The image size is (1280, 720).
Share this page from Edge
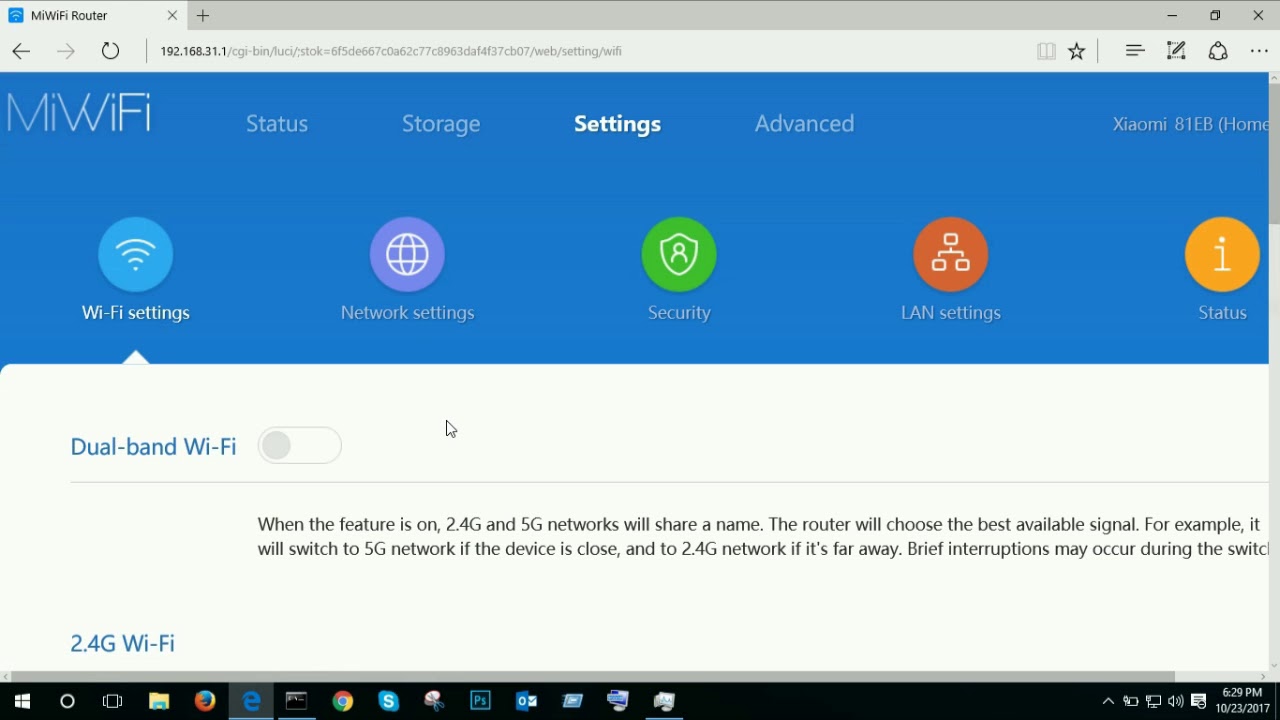point(1218,51)
